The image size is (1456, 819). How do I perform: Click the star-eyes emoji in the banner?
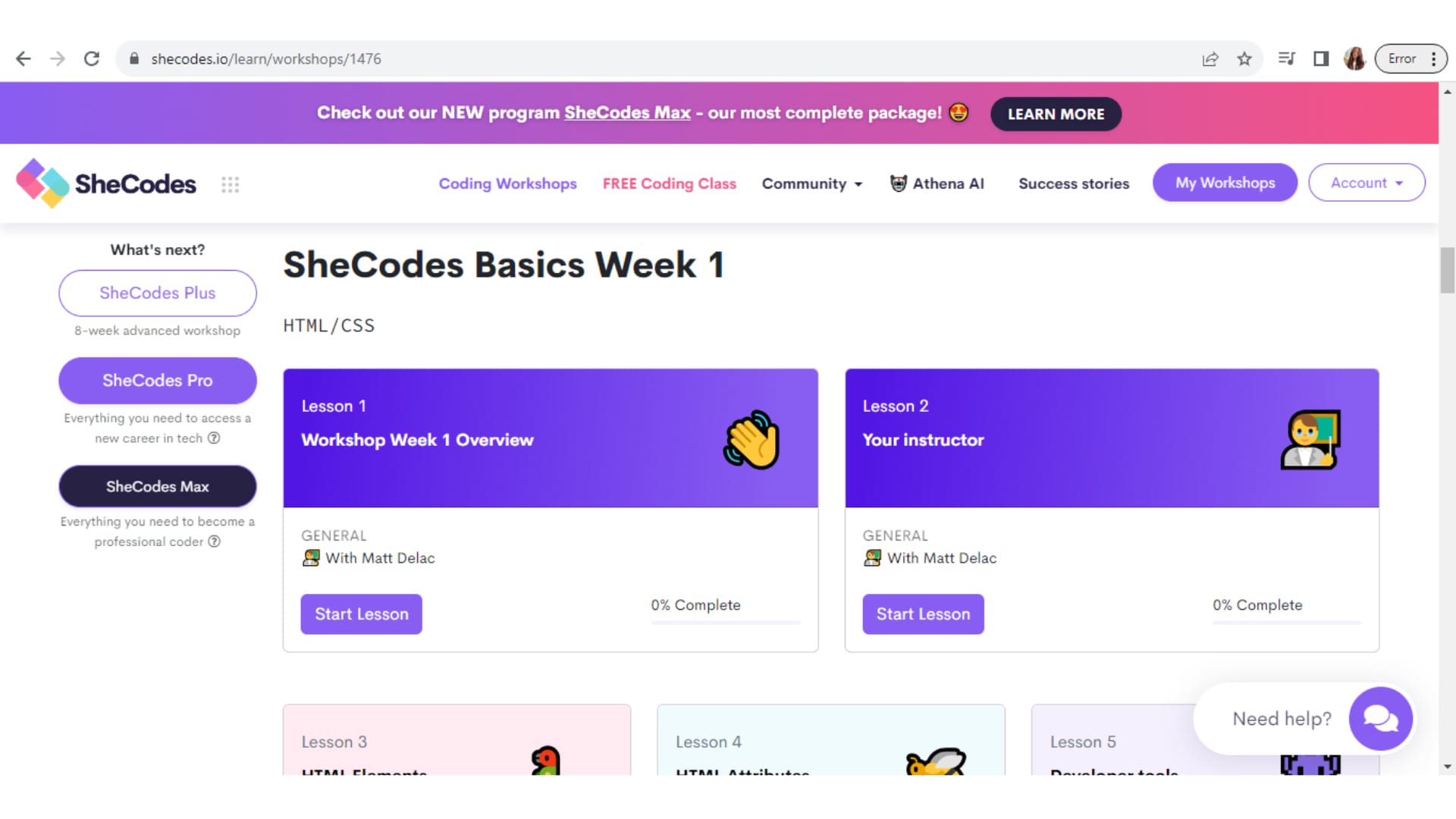click(959, 112)
